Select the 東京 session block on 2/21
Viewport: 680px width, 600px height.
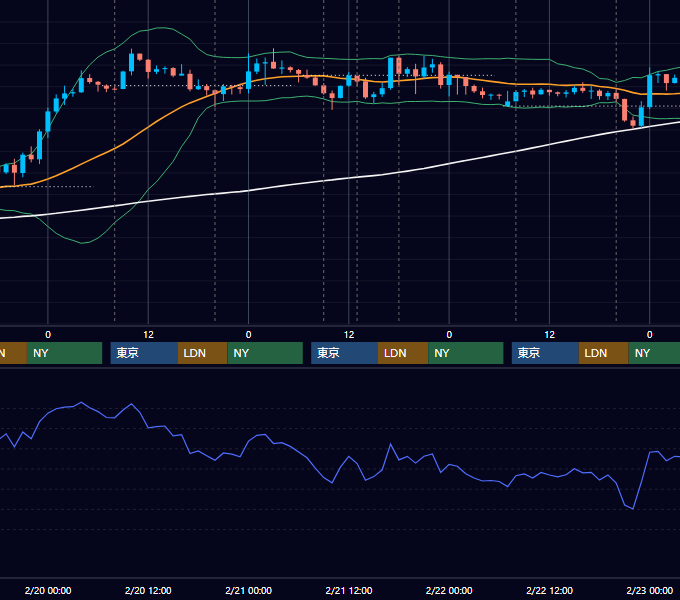click(x=344, y=353)
